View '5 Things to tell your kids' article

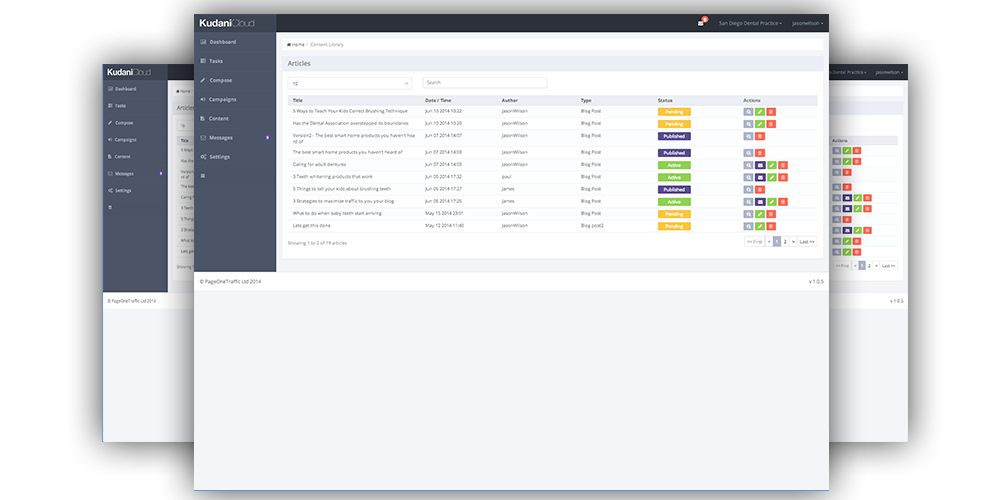coord(748,189)
